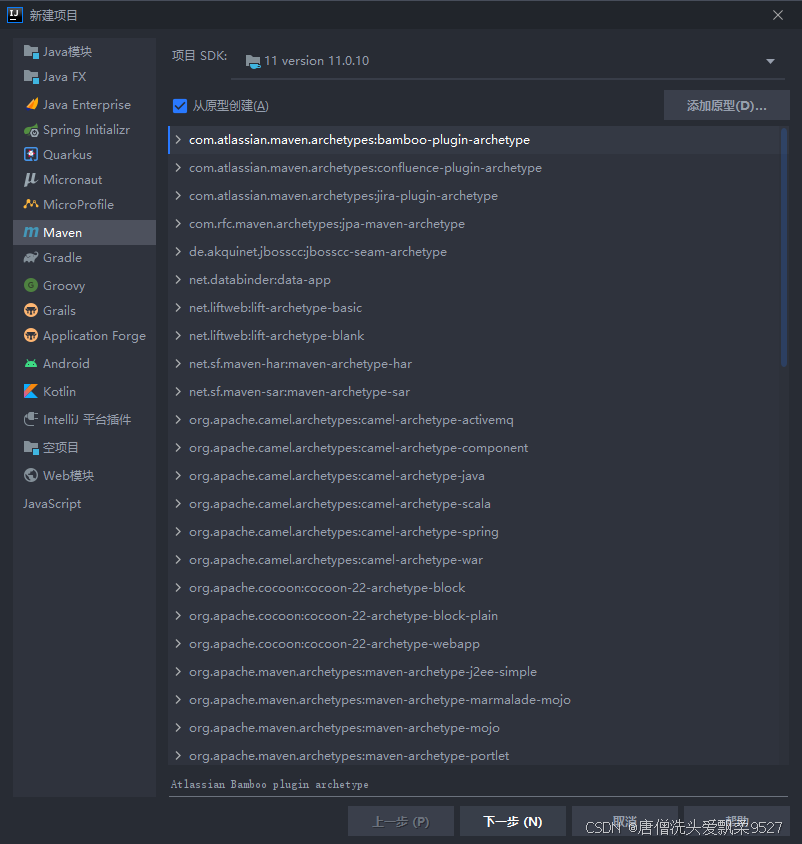Select cocoon-22-archetype-block row
Screen dimensions: 802x844
(x=474, y=587)
